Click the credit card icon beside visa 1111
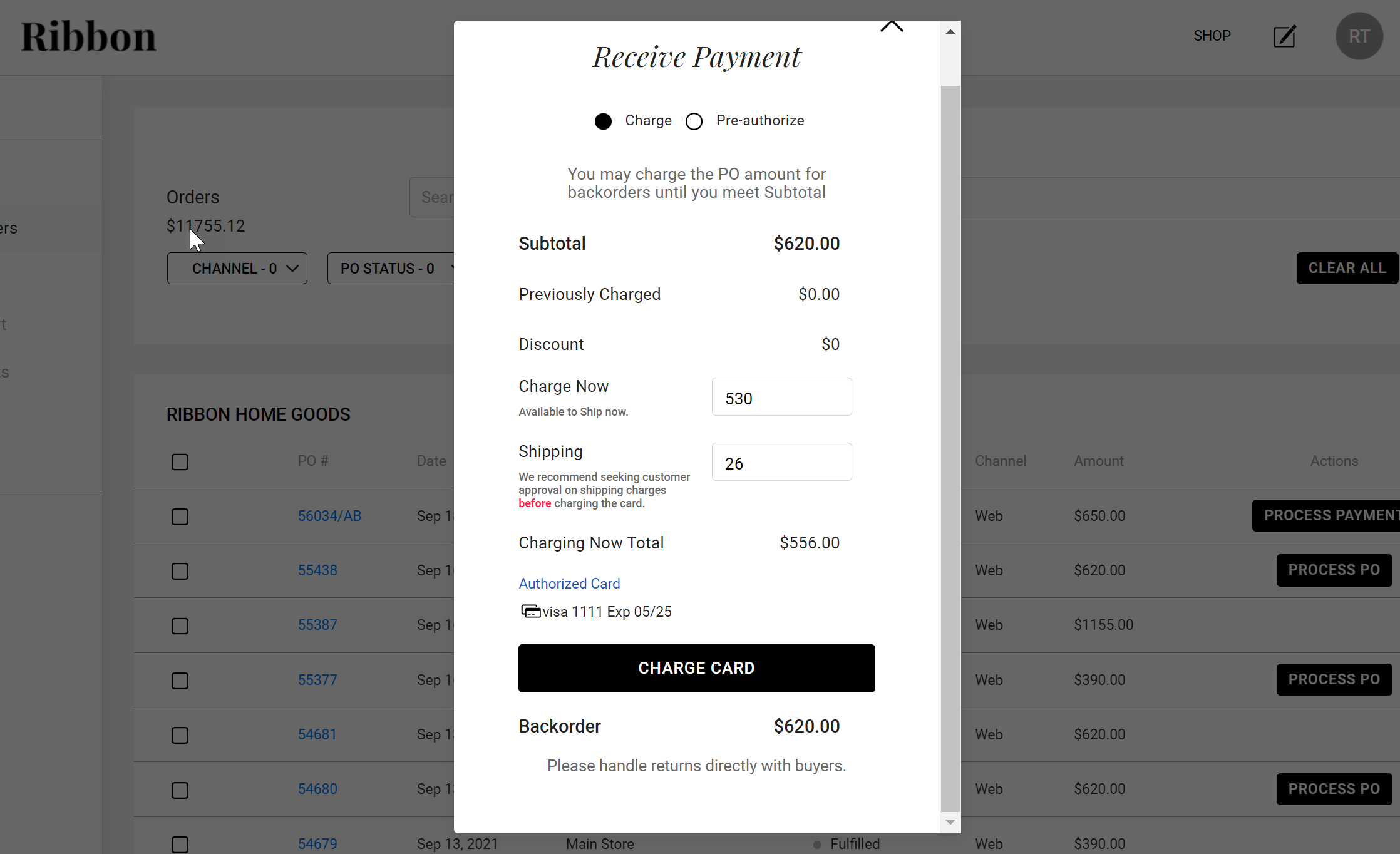The image size is (1400, 854). click(530, 611)
